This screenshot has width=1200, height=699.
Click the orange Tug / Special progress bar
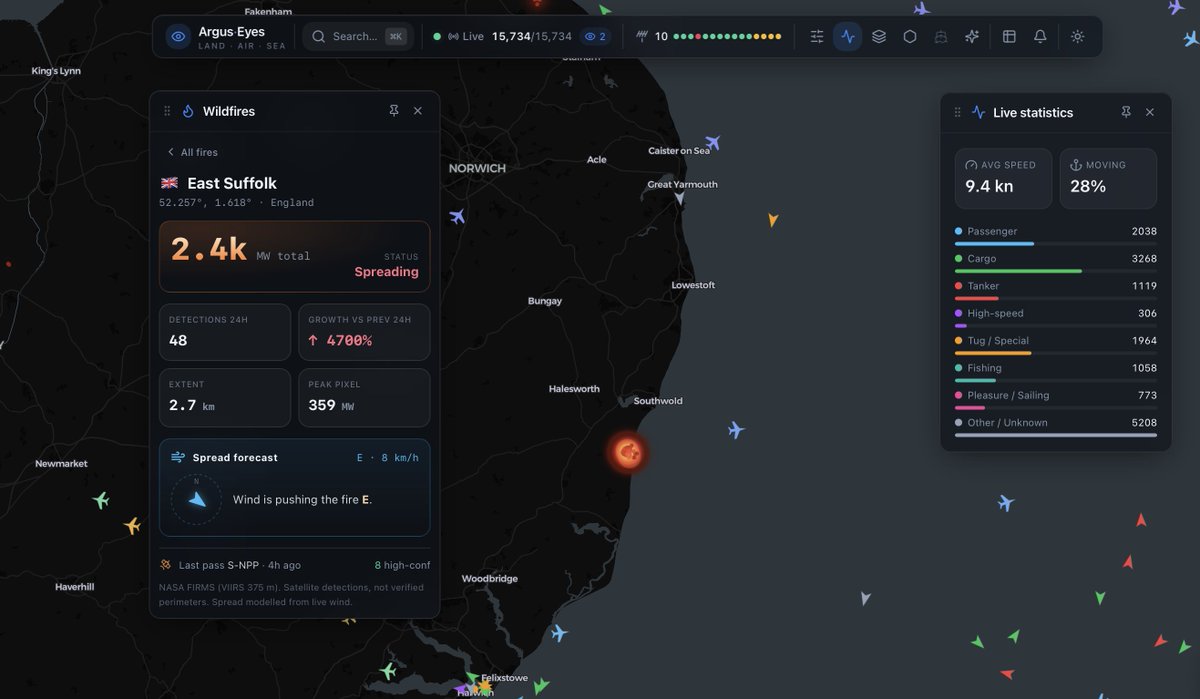click(993, 353)
